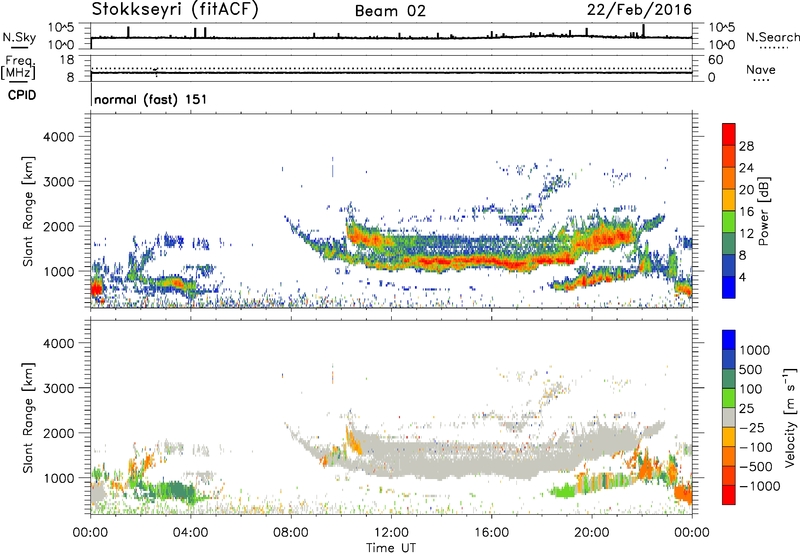The image size is (800, 554).
Task: Click the −500 tick on velocity colorbar
Action: click(755, 467)
